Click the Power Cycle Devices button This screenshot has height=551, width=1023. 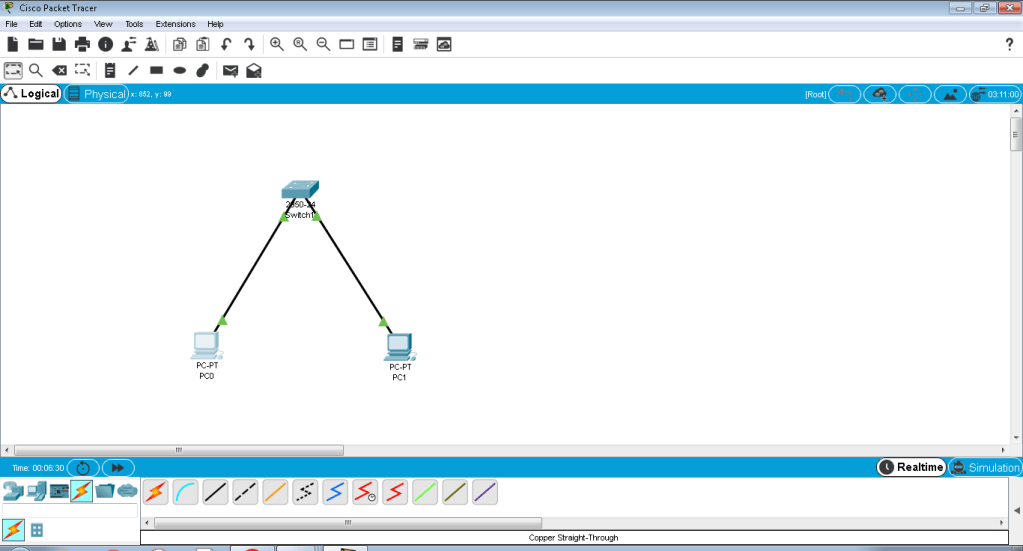click(x=83, y=467)
